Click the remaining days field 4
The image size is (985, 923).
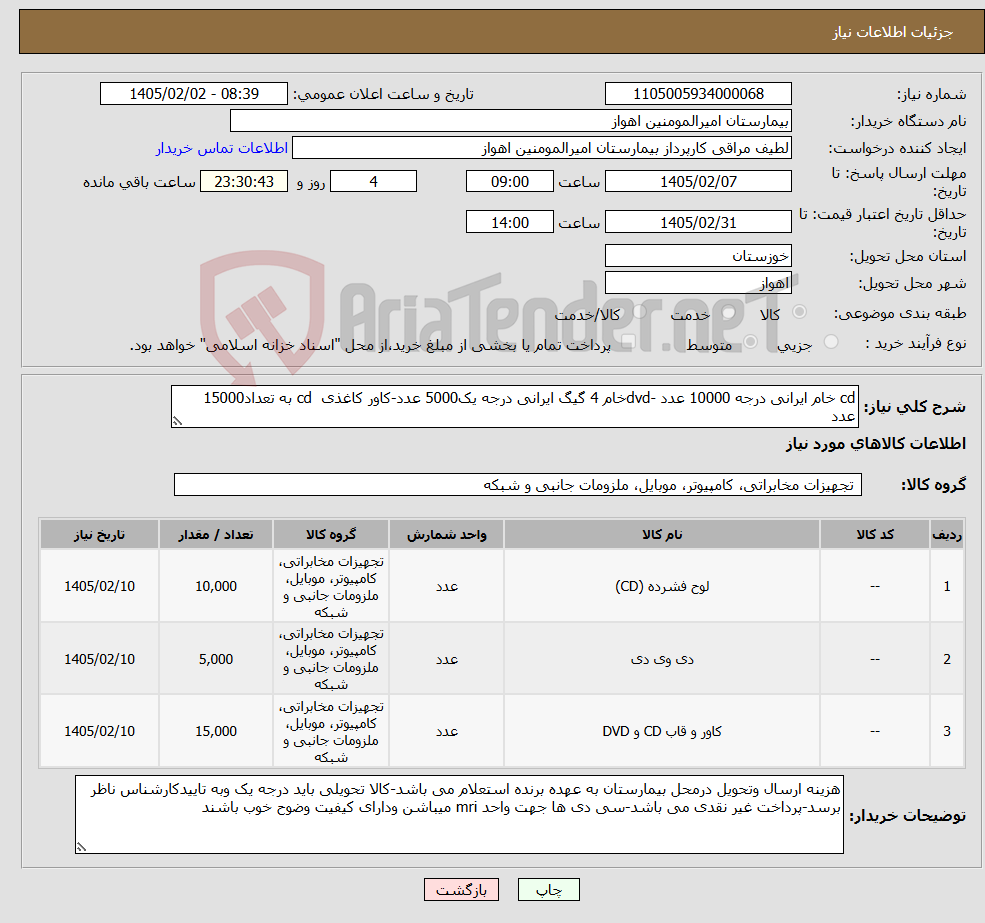point(373,182)
